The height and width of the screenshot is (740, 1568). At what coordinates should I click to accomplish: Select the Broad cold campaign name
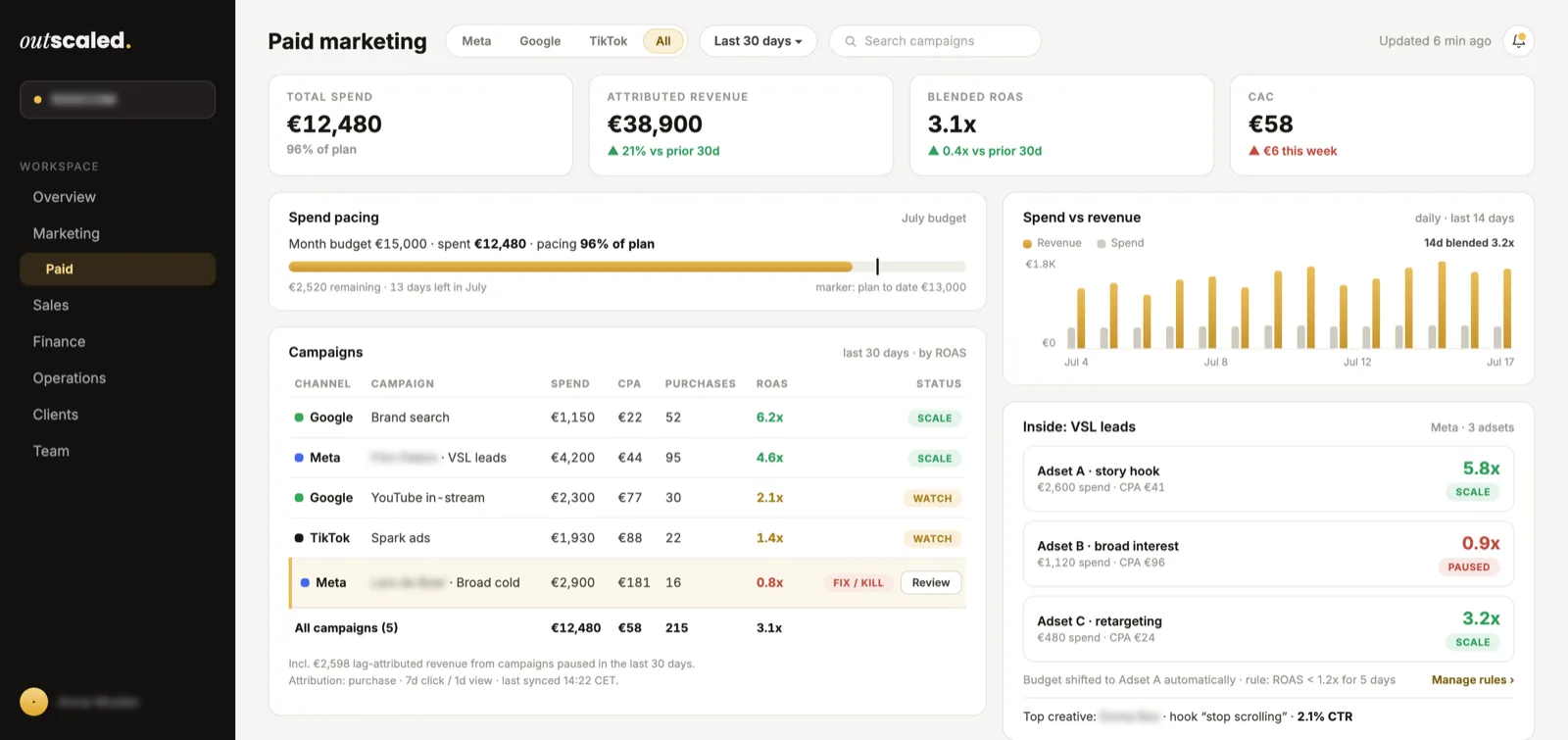[488, 582]
